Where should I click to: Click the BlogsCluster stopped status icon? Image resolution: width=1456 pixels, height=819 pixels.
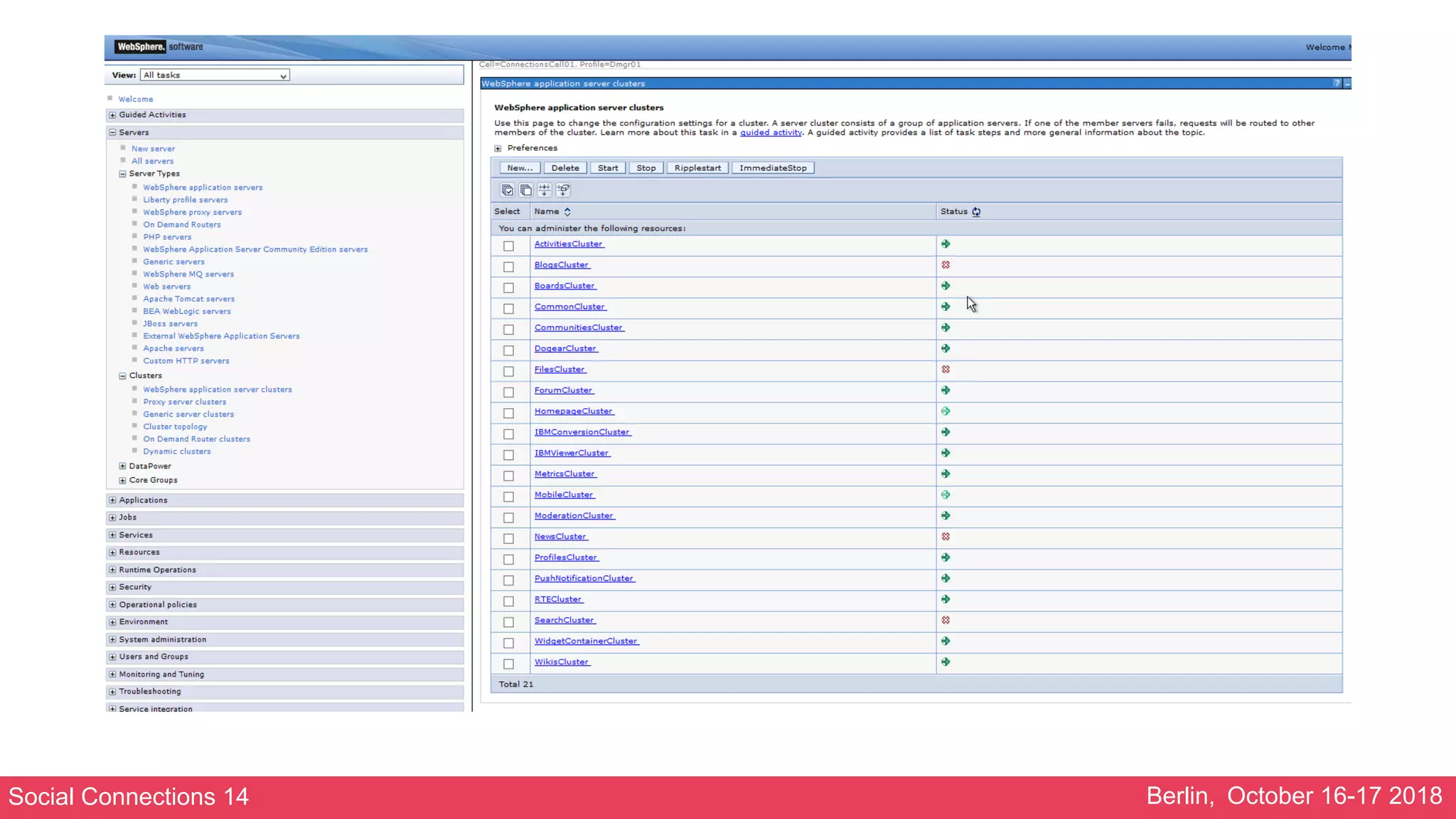click(x=946, y=265)
